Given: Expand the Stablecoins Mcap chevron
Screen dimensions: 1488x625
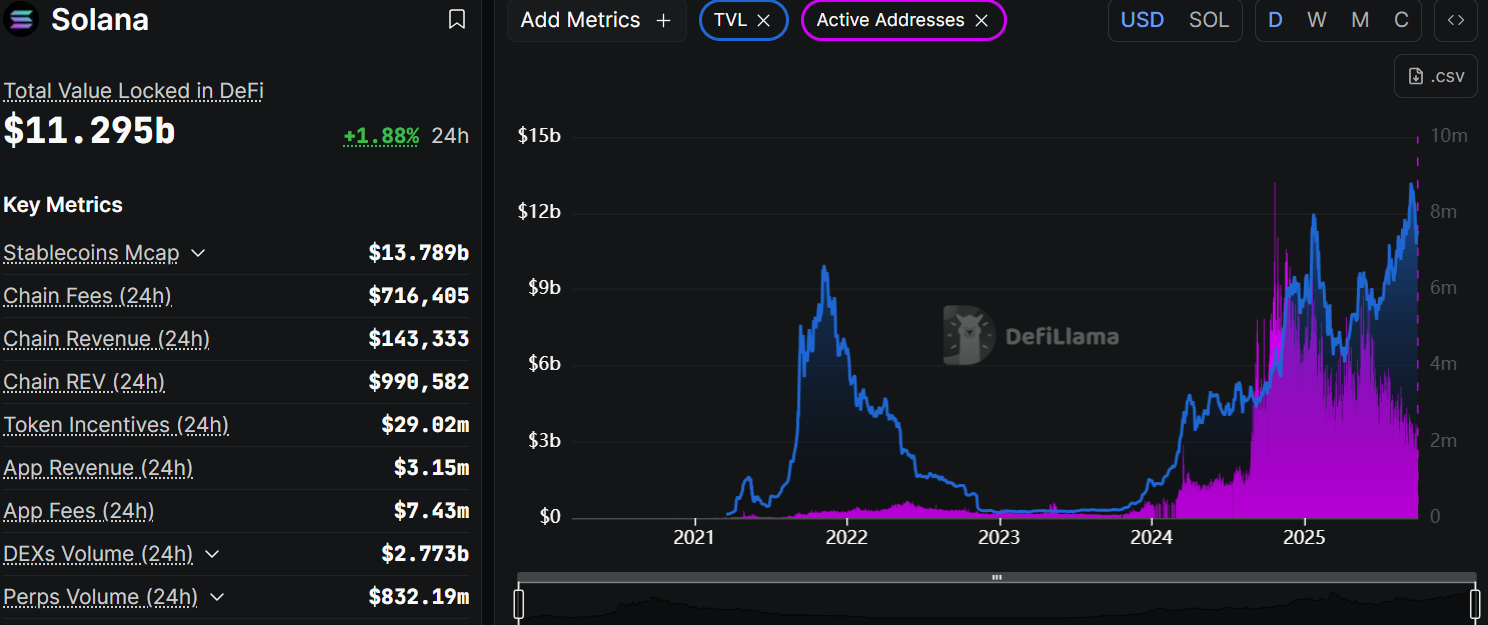Looking at the screenshot, I should click(198, 253).
